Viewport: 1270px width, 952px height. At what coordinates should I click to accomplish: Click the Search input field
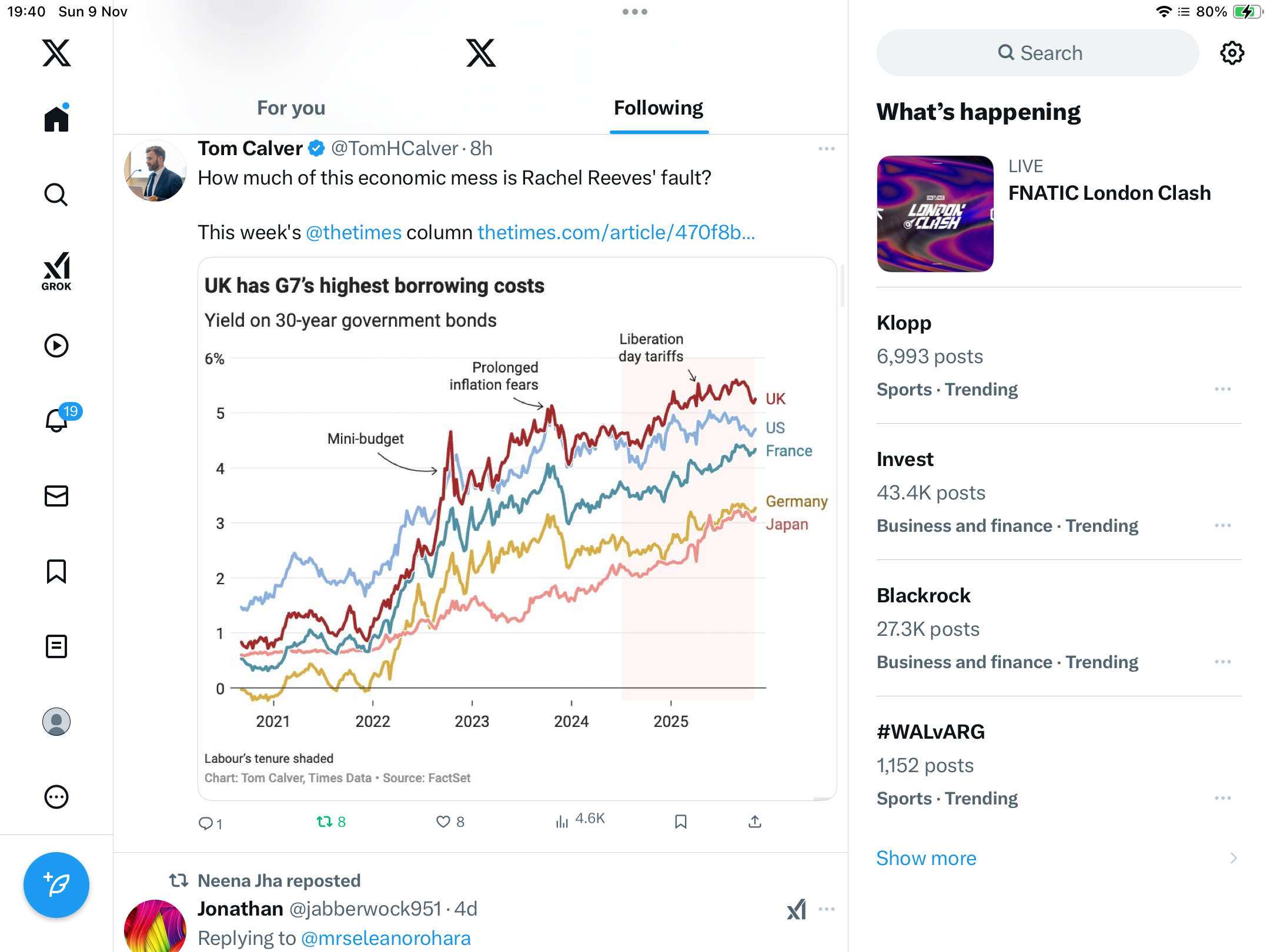(x=1038, y=53)
